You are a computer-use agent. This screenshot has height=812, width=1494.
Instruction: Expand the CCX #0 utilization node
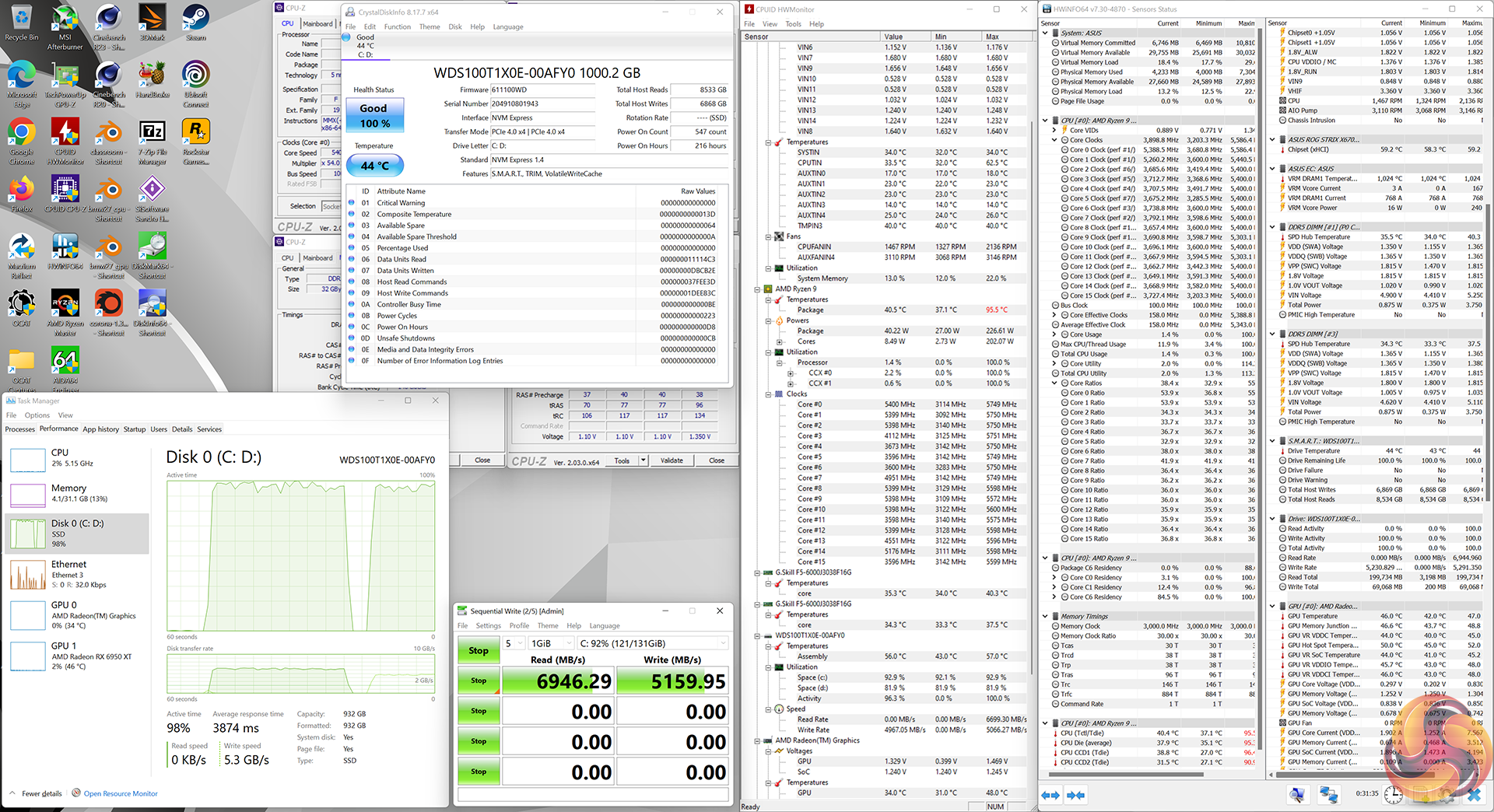791,373
